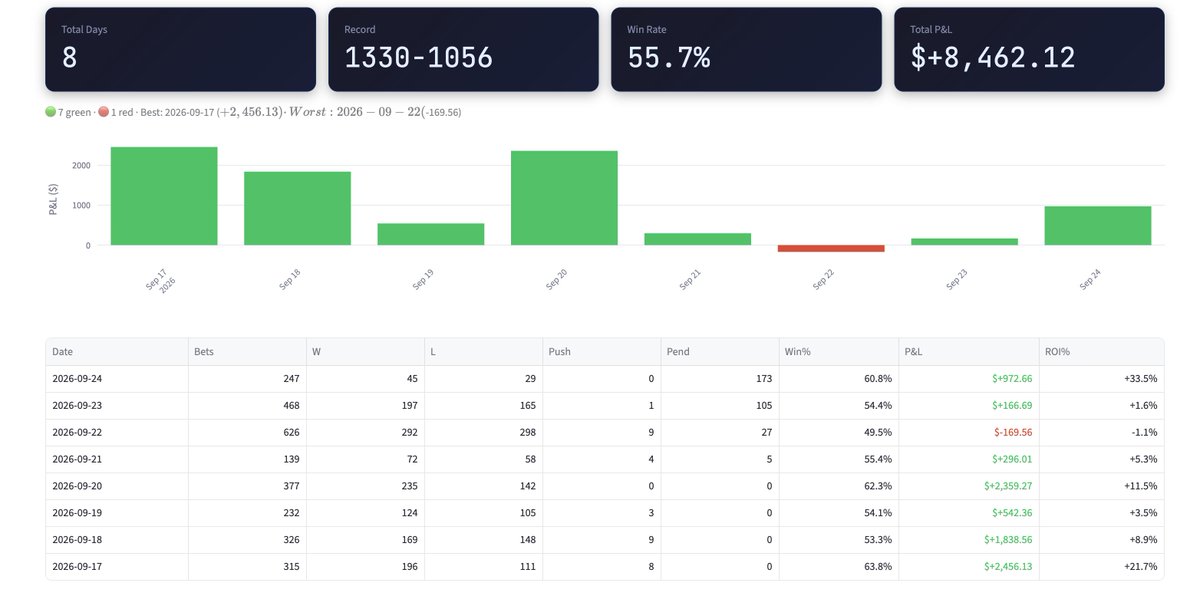Sort table by Win% column header
1200x596 pixels.
[x=838, y=352]
